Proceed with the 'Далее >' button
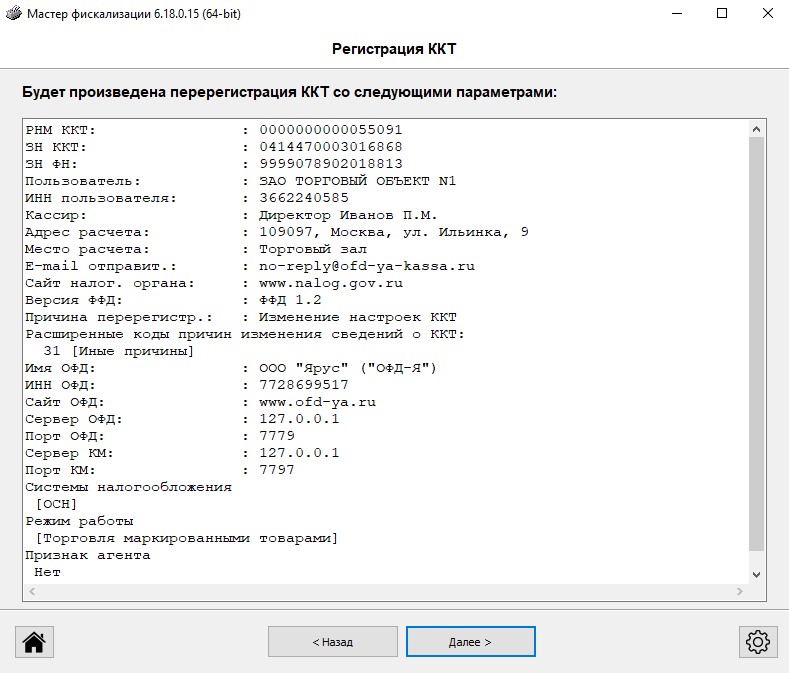The height and width of the screenshot is (673, 789). (x=471, y=641)
